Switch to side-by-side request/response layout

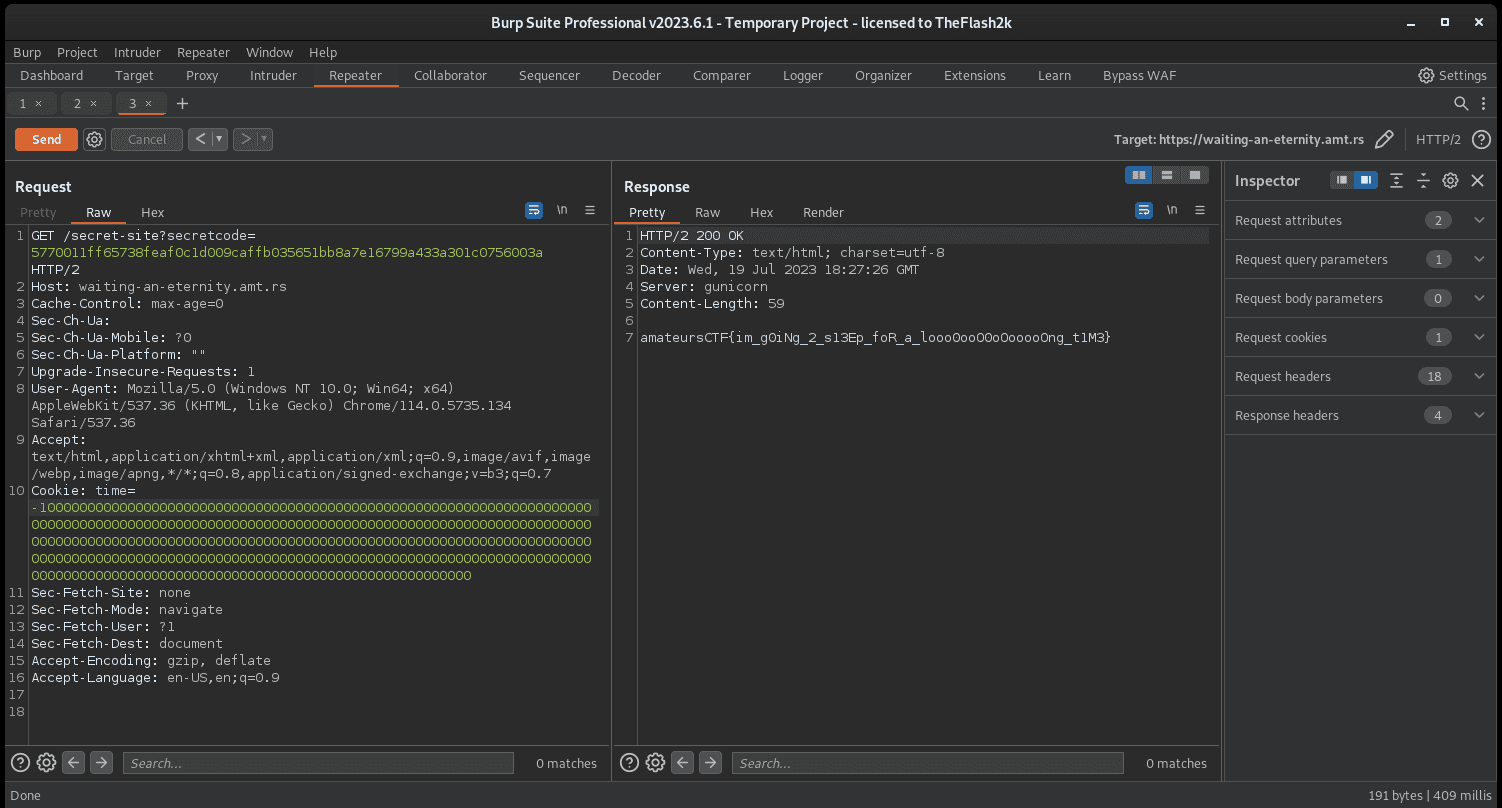[x=1138, y=176]
